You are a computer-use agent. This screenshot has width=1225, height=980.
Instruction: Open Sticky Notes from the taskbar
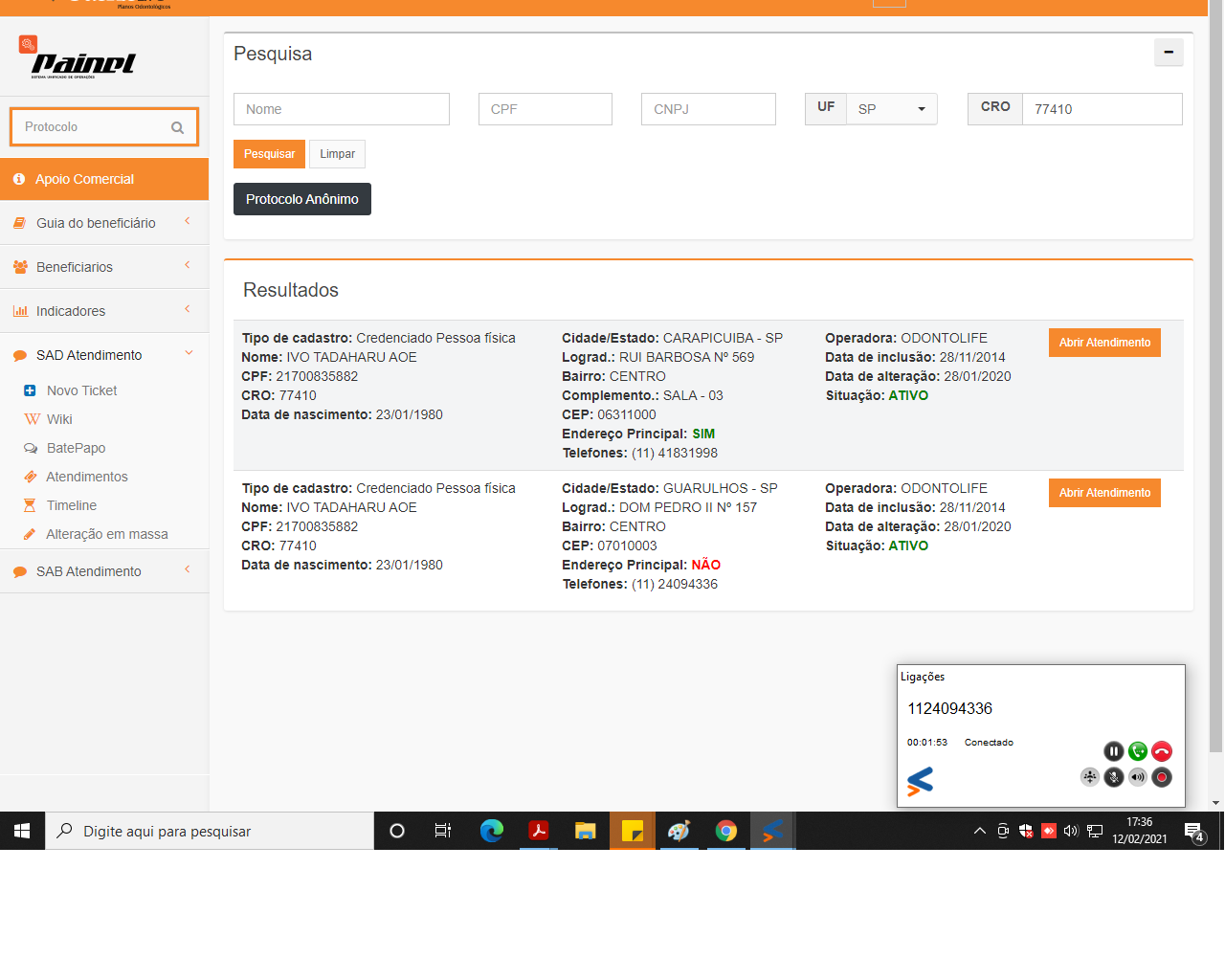pos(633,831)
